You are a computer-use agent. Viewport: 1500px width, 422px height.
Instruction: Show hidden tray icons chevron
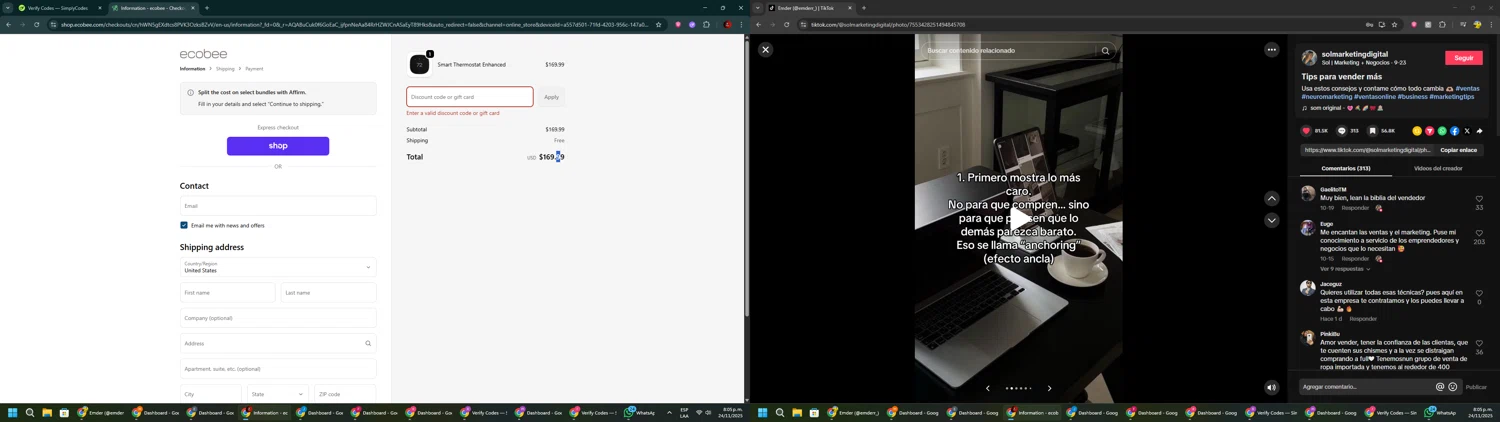click(669, 413)
